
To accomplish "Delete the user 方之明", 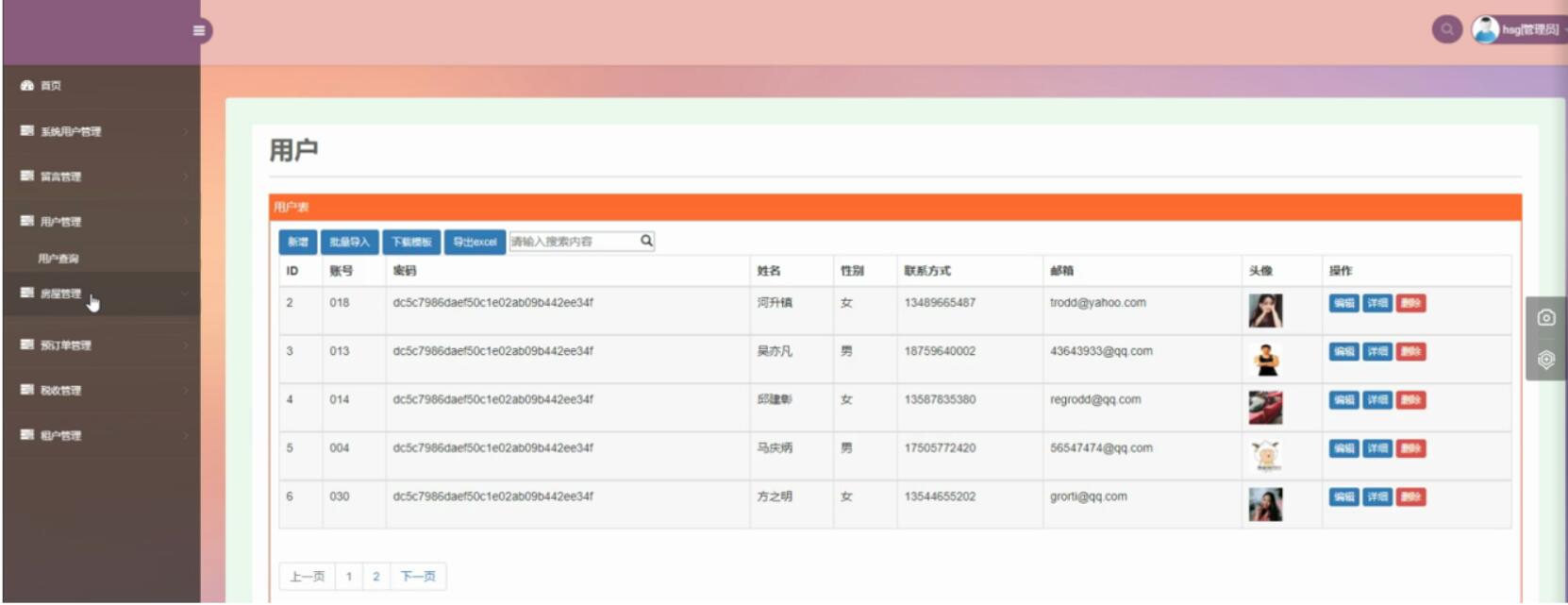I will (1410, 496).
